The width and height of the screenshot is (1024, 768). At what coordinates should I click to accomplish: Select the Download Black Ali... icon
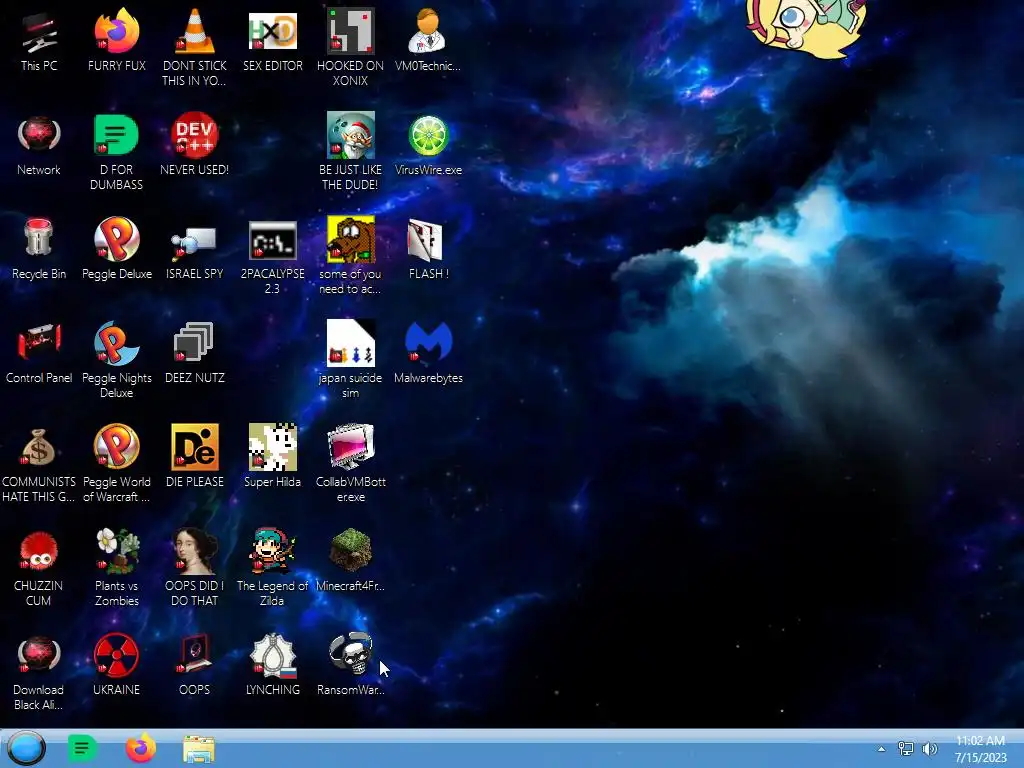click(39, 673)
